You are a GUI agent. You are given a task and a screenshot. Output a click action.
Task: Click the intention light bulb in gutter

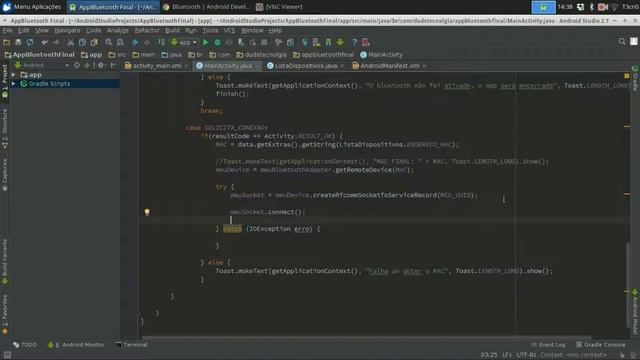pyautogui.click(x=147, y=212)
